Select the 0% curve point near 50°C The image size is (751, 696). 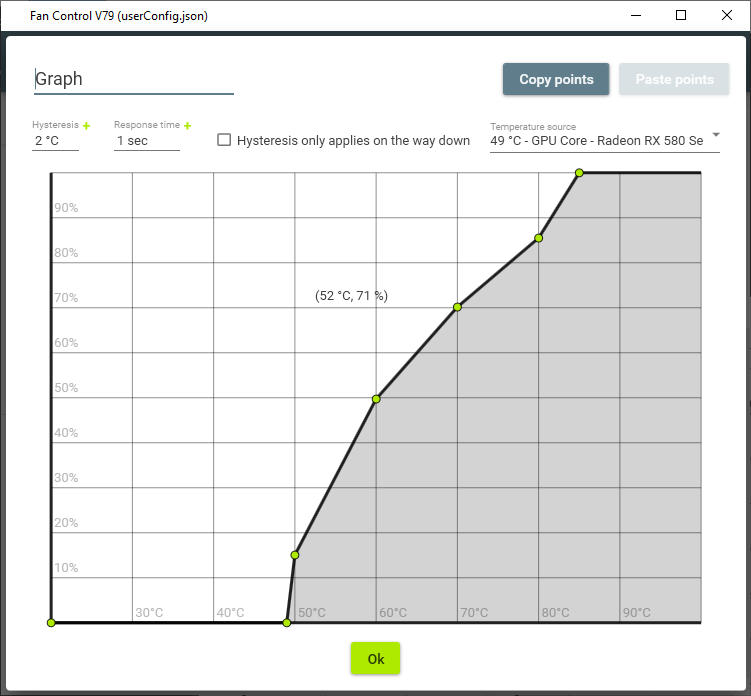point(287,623)
